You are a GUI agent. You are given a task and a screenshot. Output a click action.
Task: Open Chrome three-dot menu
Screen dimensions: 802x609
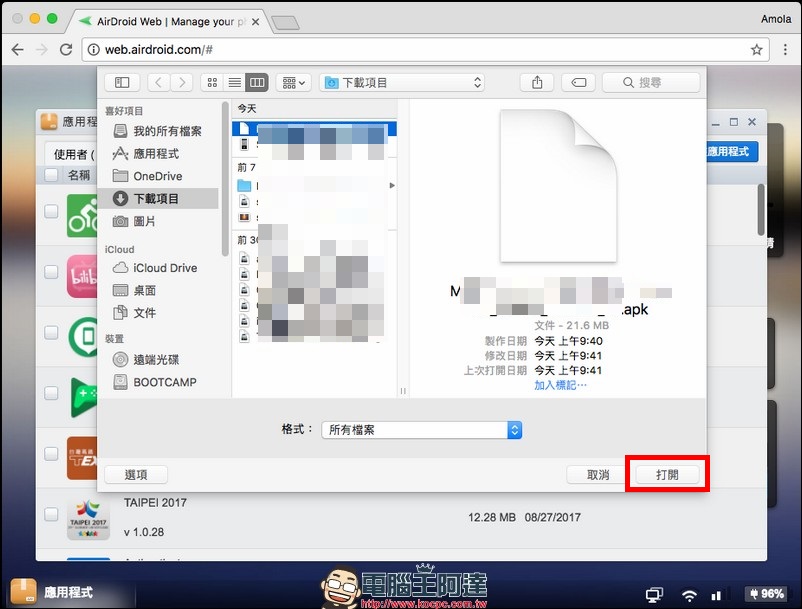[x=785, y=50]
